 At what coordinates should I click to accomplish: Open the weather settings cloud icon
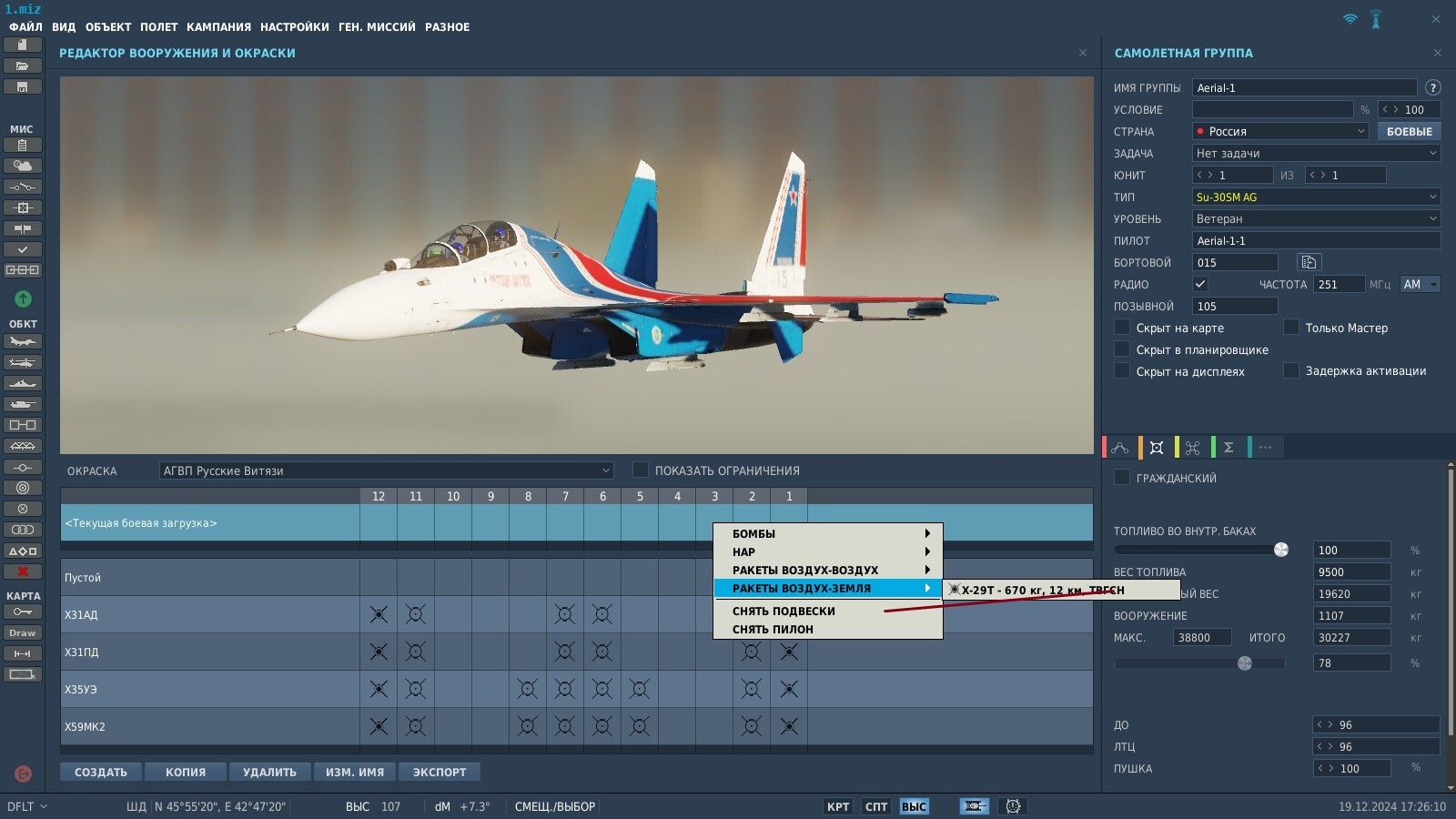click(23, 166)
